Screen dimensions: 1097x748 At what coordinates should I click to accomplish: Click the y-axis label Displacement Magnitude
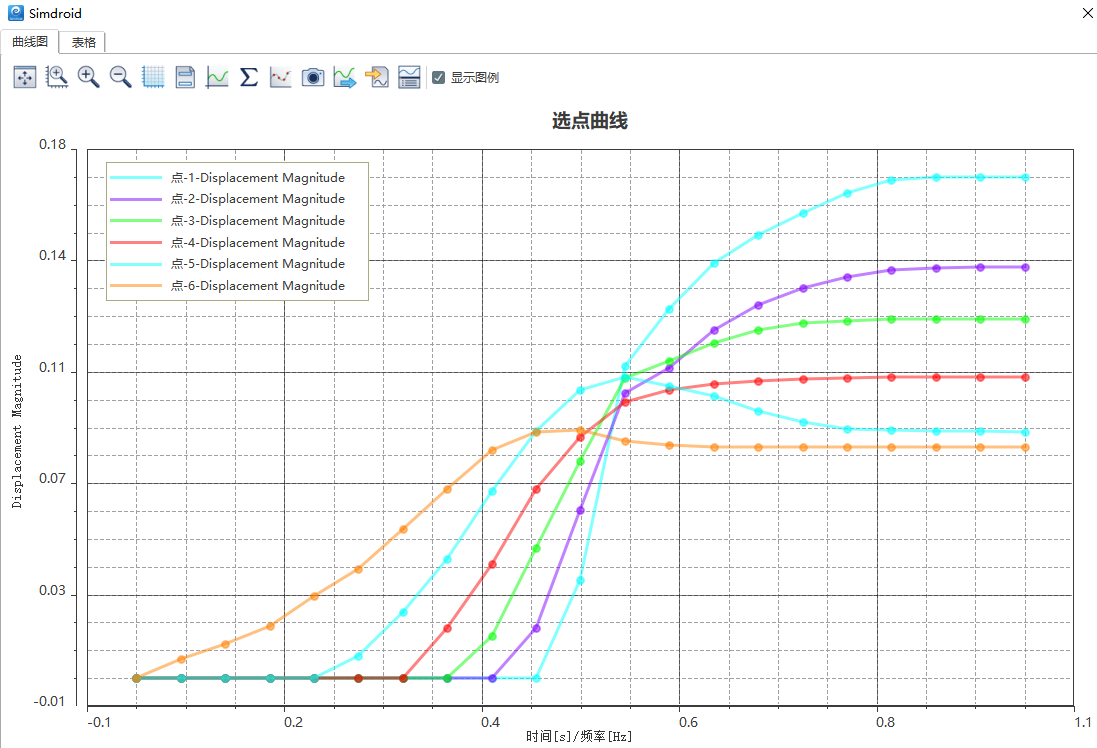pyautogui.click(x=17, y=431)
